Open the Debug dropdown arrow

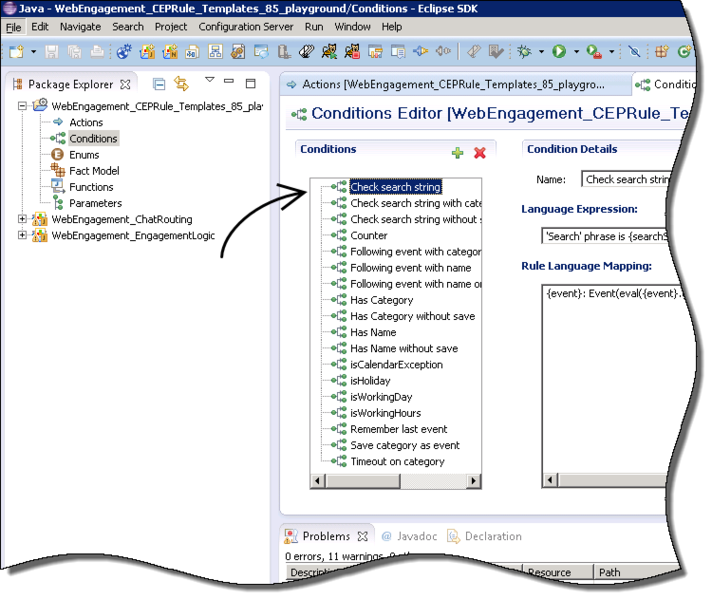coord(541,52)
